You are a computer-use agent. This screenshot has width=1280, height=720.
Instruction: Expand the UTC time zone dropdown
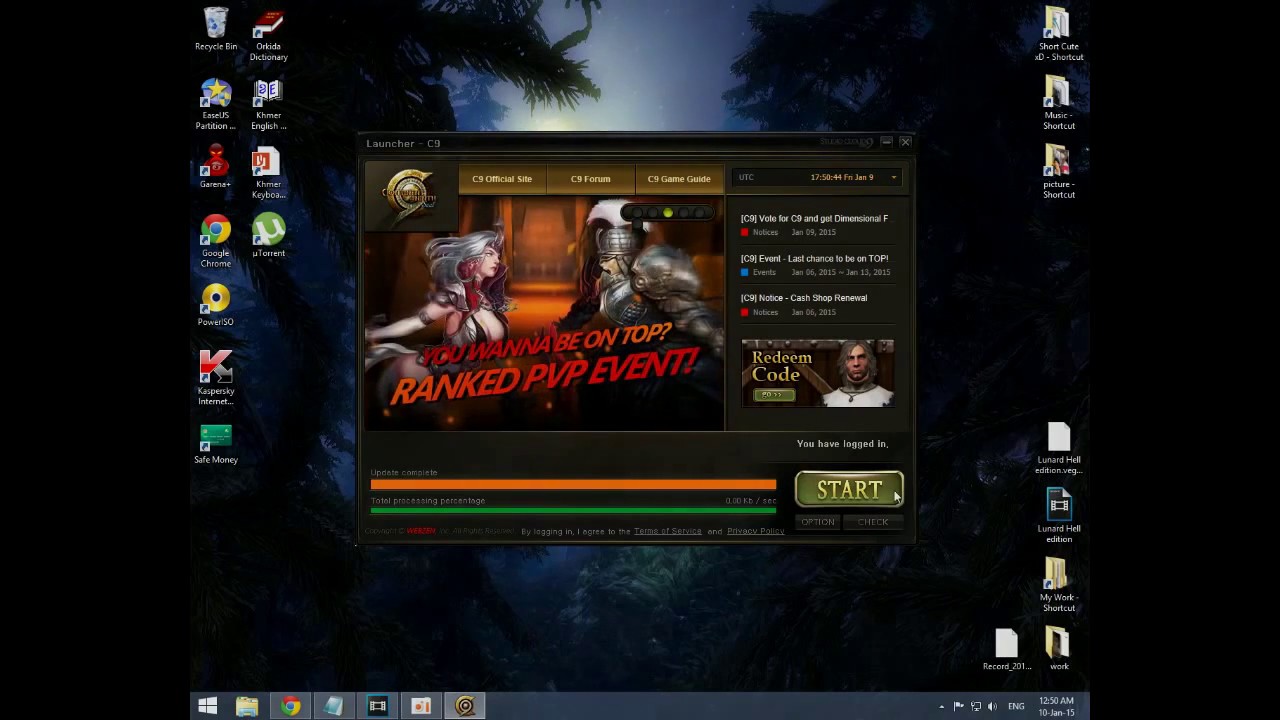pyautogui.click(x=893, y=178)
